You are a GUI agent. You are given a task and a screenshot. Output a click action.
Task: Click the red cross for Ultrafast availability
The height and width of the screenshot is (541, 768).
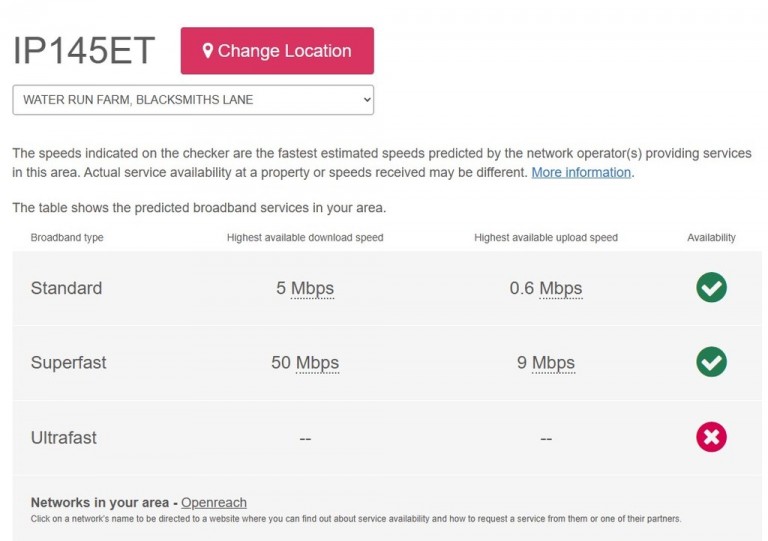pos(711,437)
